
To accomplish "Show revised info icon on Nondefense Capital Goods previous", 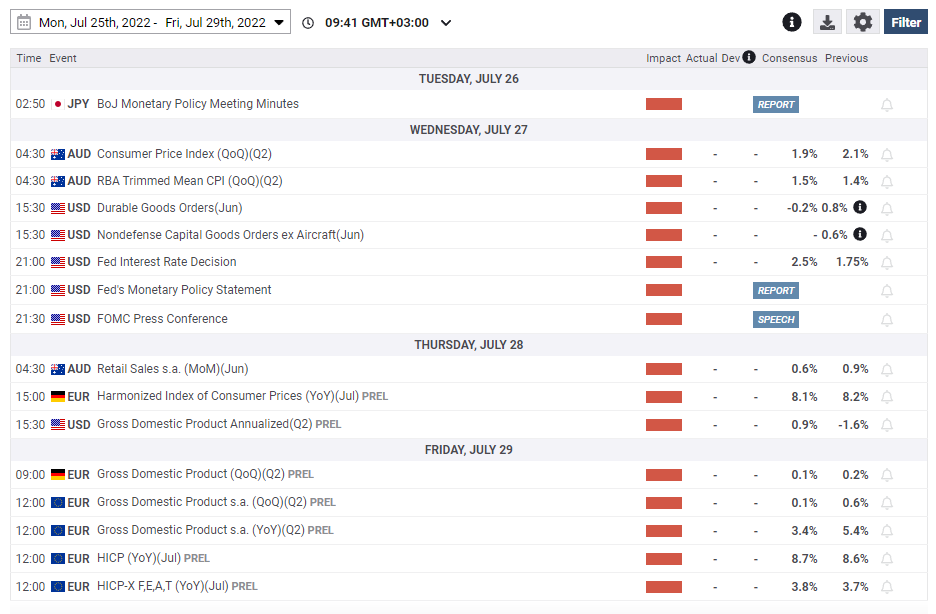I will pyautogui.click(x=860, y=234).
